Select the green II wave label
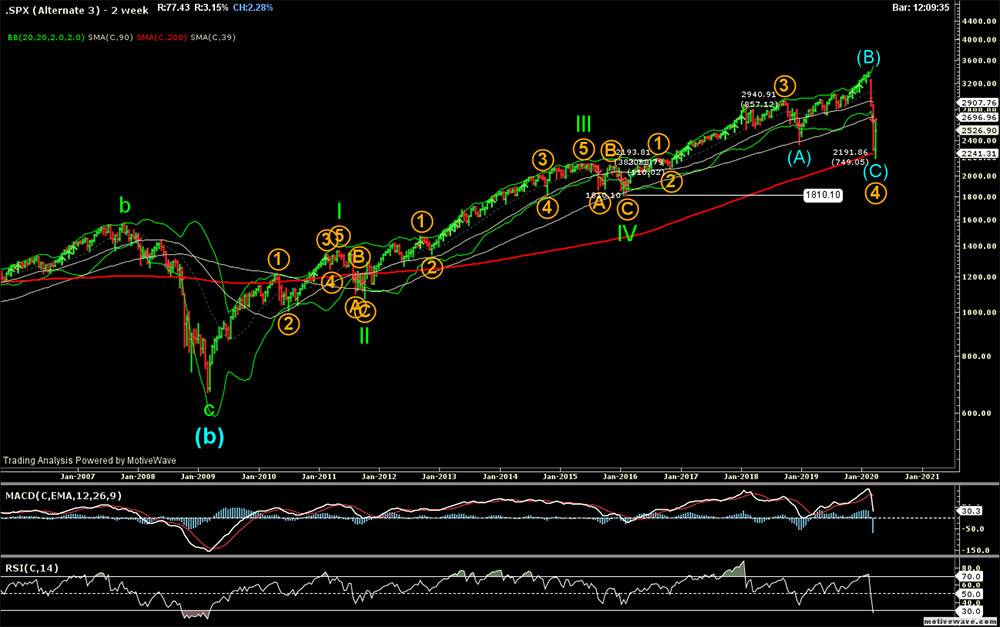This screenshot has height=627, width=1000. (x=365, y=333)
